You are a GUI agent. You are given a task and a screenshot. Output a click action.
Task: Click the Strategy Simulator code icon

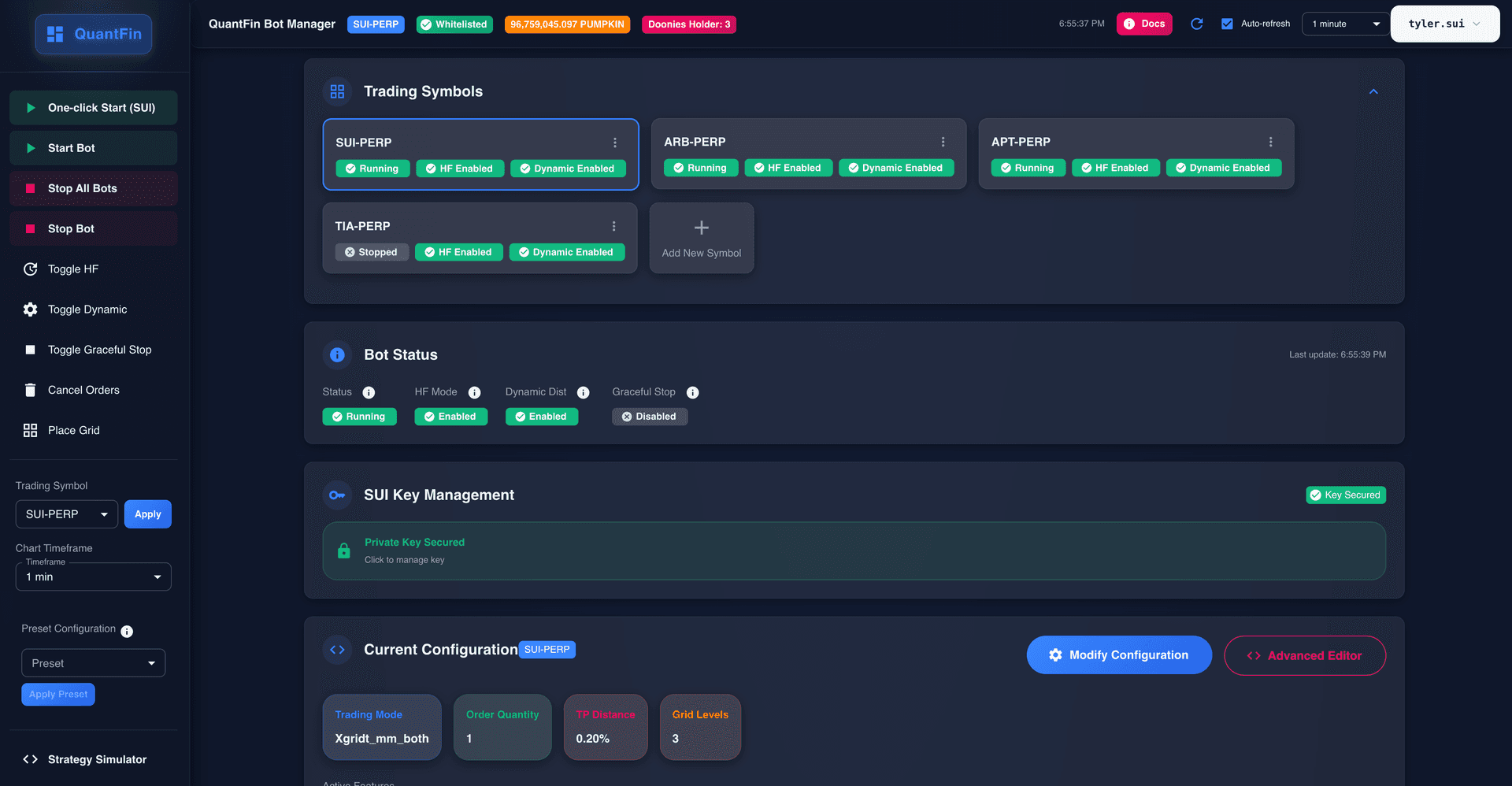pyautogui.click(x=30, y=759)
